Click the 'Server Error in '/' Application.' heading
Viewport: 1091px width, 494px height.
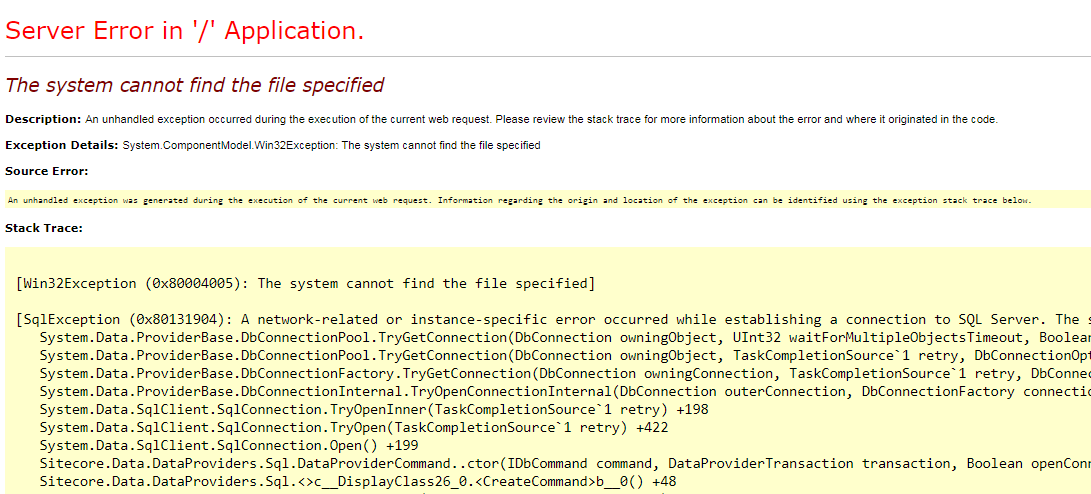click(x=184, y=31)
